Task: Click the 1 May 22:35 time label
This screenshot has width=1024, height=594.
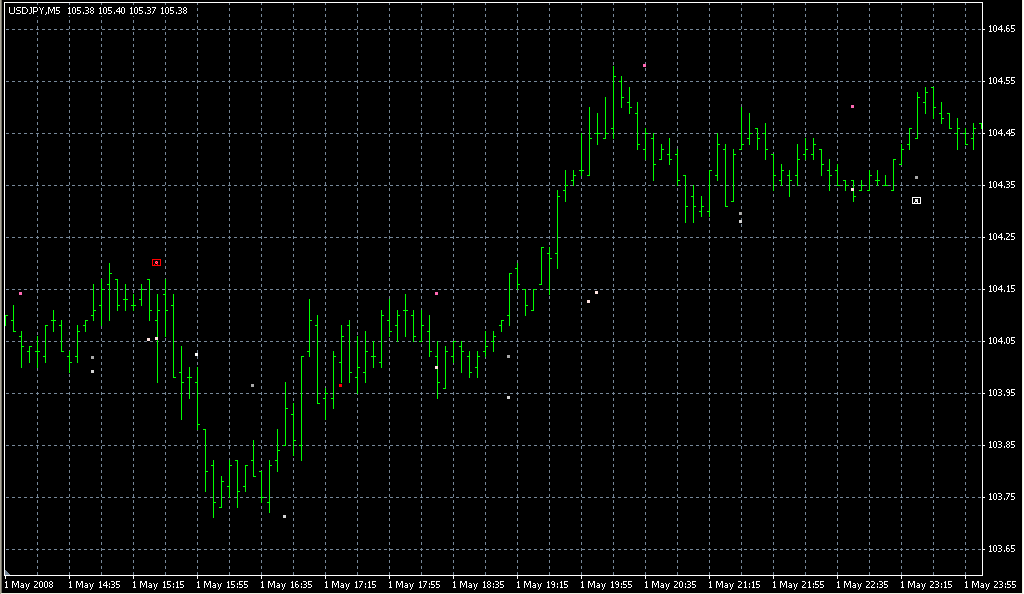Action: pos(862,585)
